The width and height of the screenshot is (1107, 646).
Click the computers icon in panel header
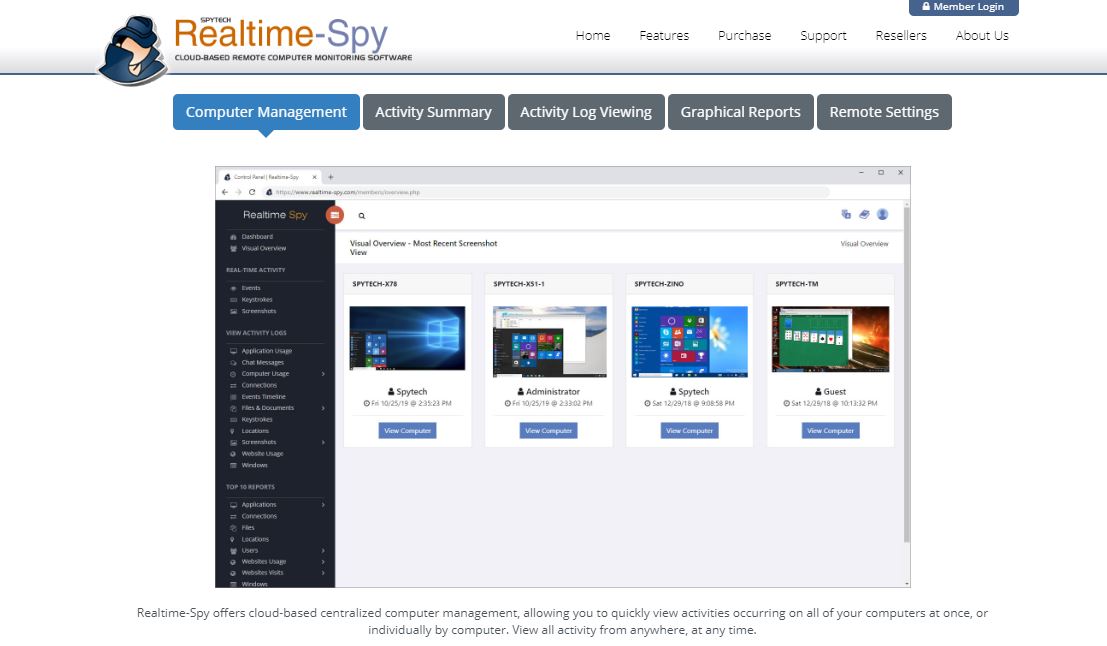tap(846, 215)
